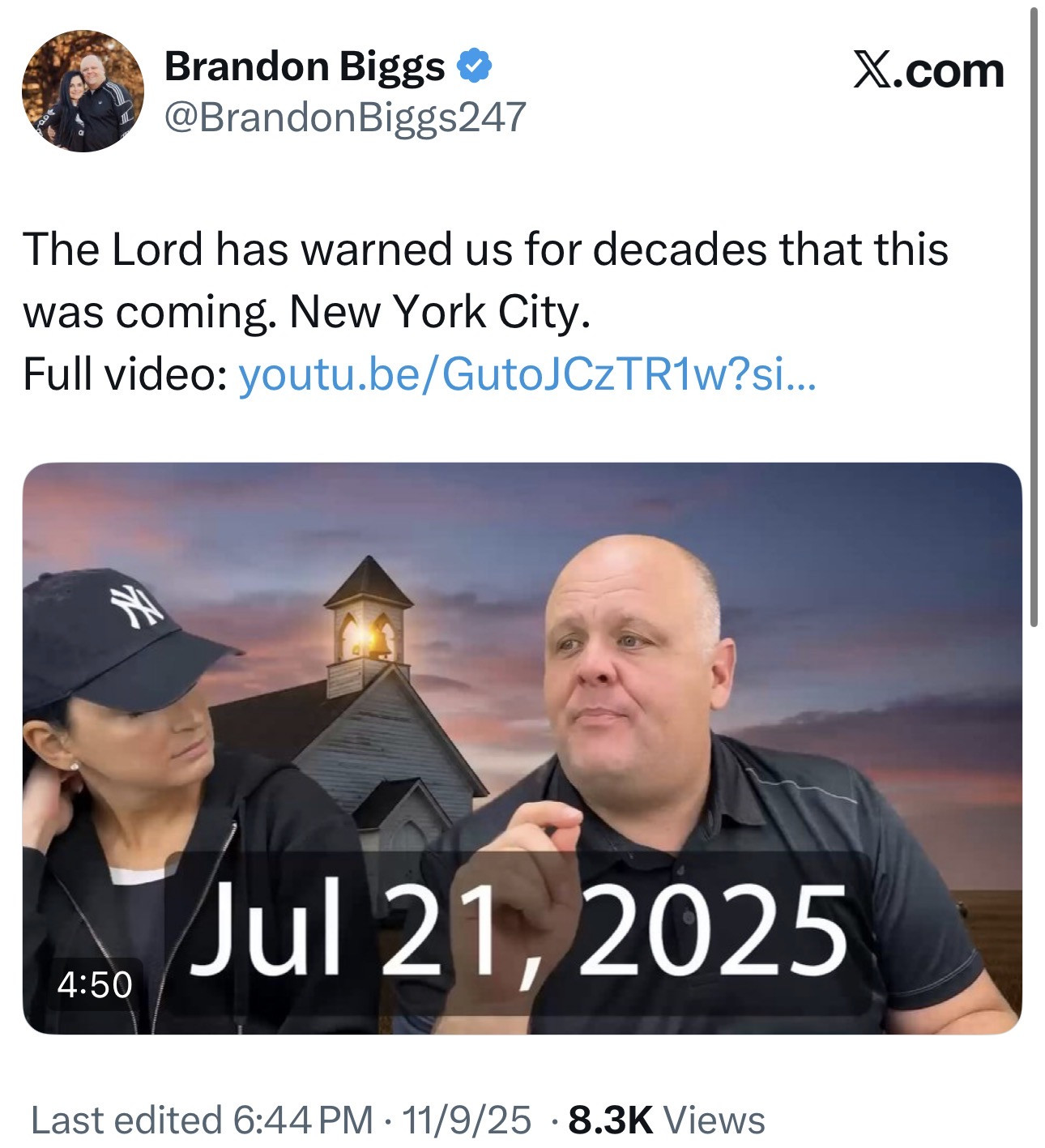Open the Brandon Biggs display name
This screenshot has width=1045, height=1148.
pos(305,66)
